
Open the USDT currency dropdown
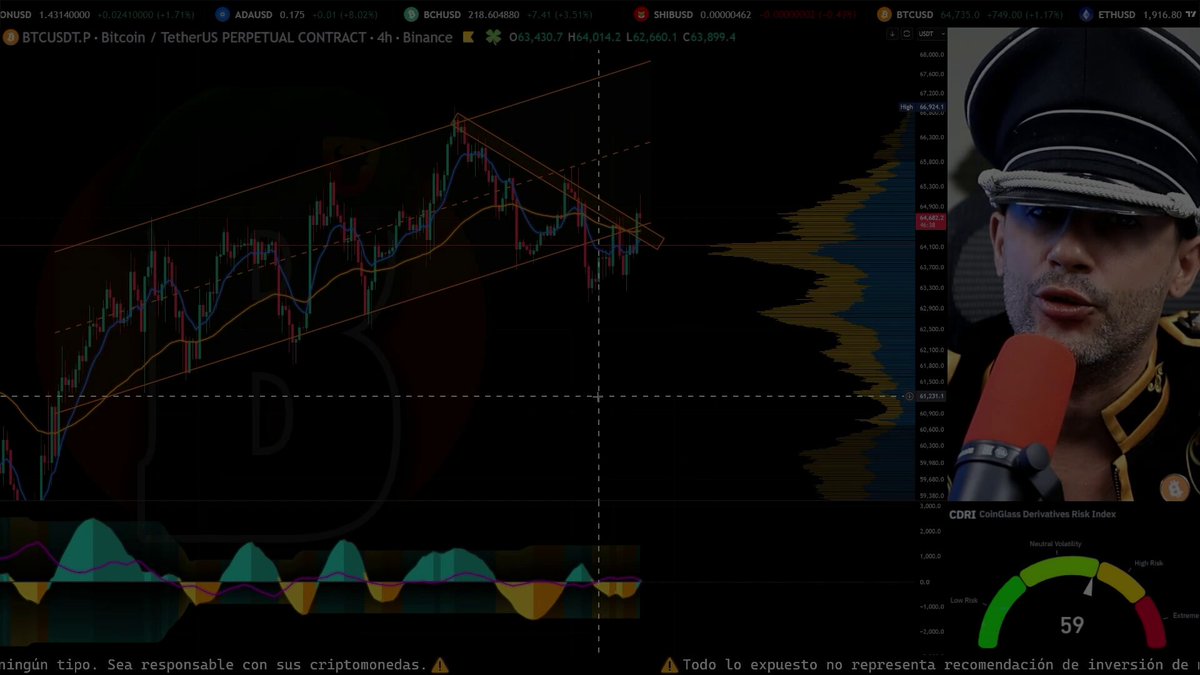931,34
